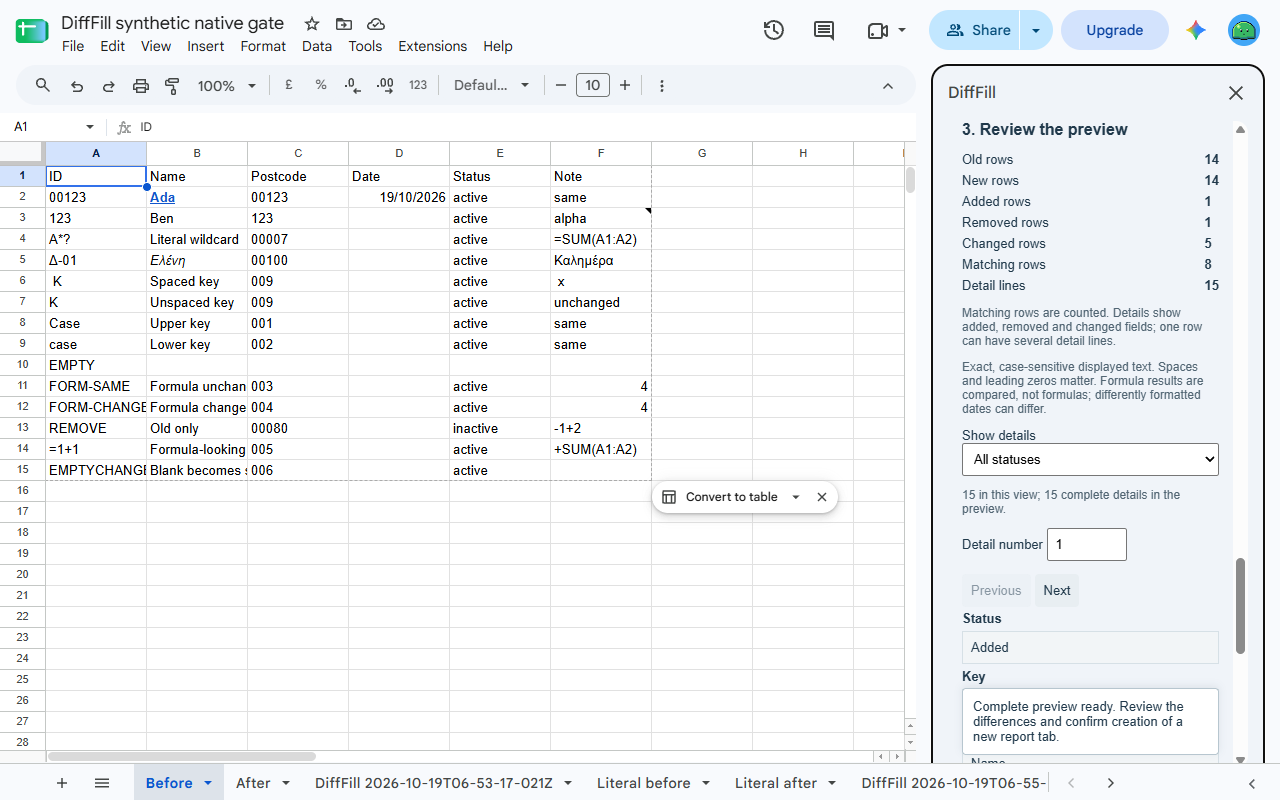This screenshot has height=800, width=1280.
Task: Open the Extensions menu
Action: click(433, 46)
